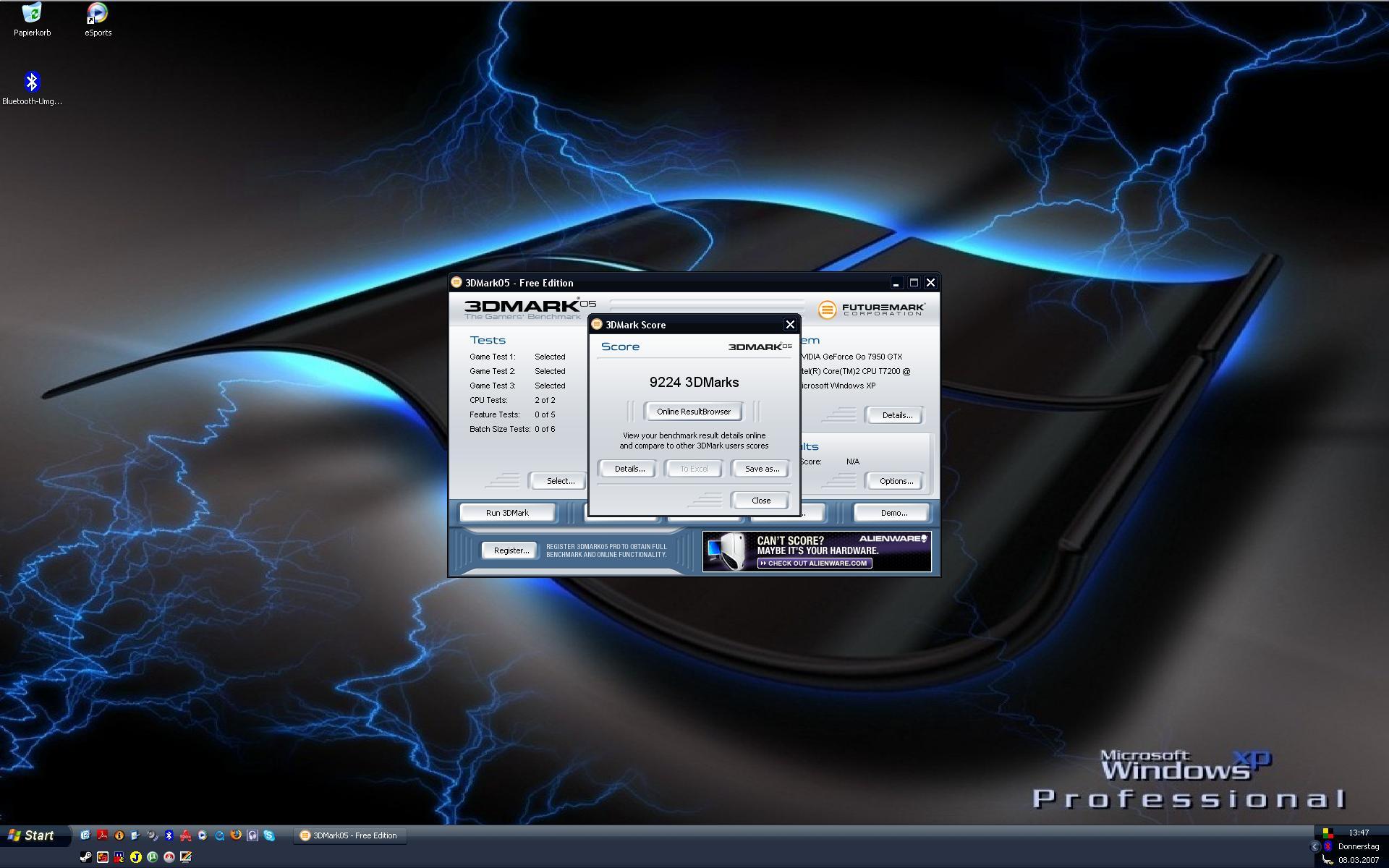The width and height of the screenshot is (1389, 868).
Task: Click the speaker icon in quick launch
Action: pyautogui.click(x=153, y=835)
